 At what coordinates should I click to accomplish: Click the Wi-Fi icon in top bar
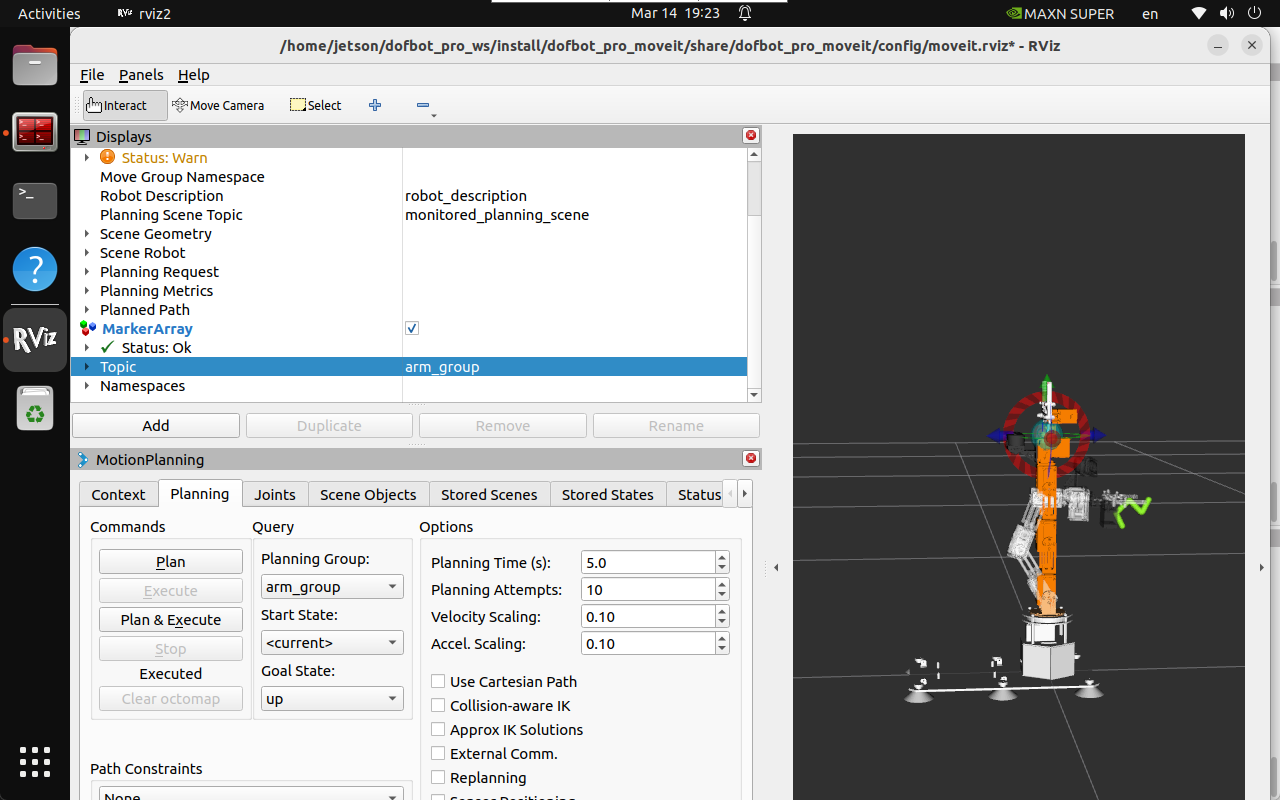(1199, 14)
